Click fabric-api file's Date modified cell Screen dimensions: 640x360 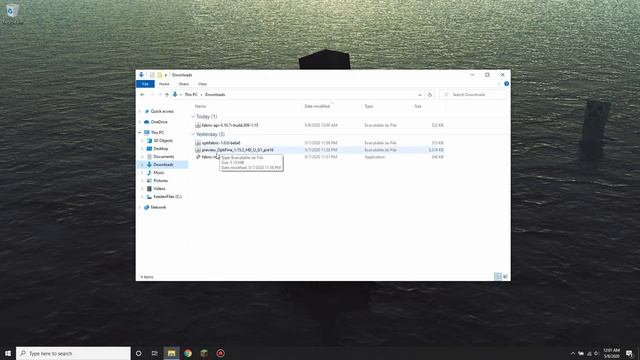click(x=321, y=125)
